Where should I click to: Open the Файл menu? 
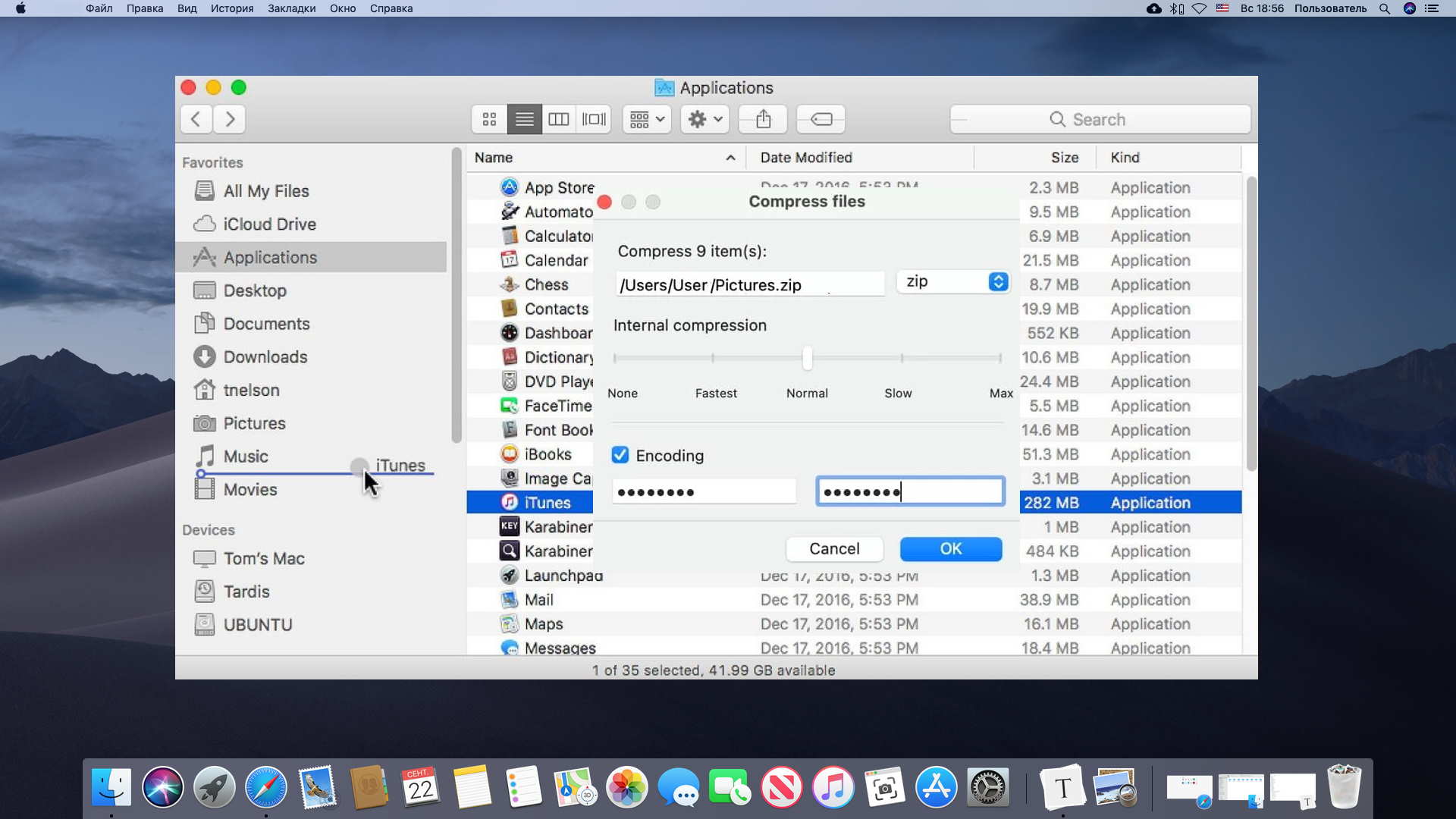99,8
